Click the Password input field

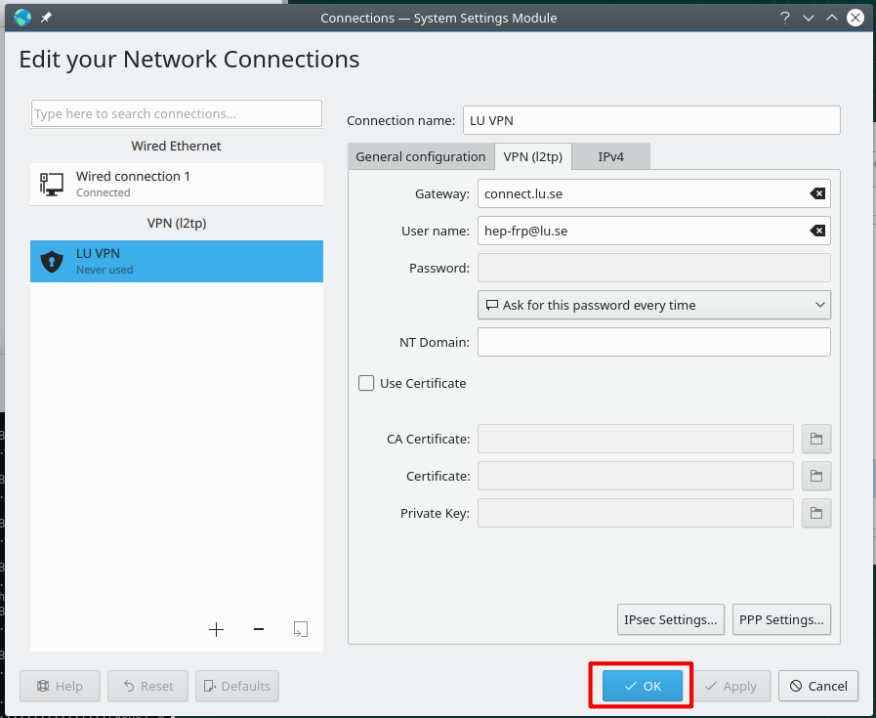coord(654,268)
